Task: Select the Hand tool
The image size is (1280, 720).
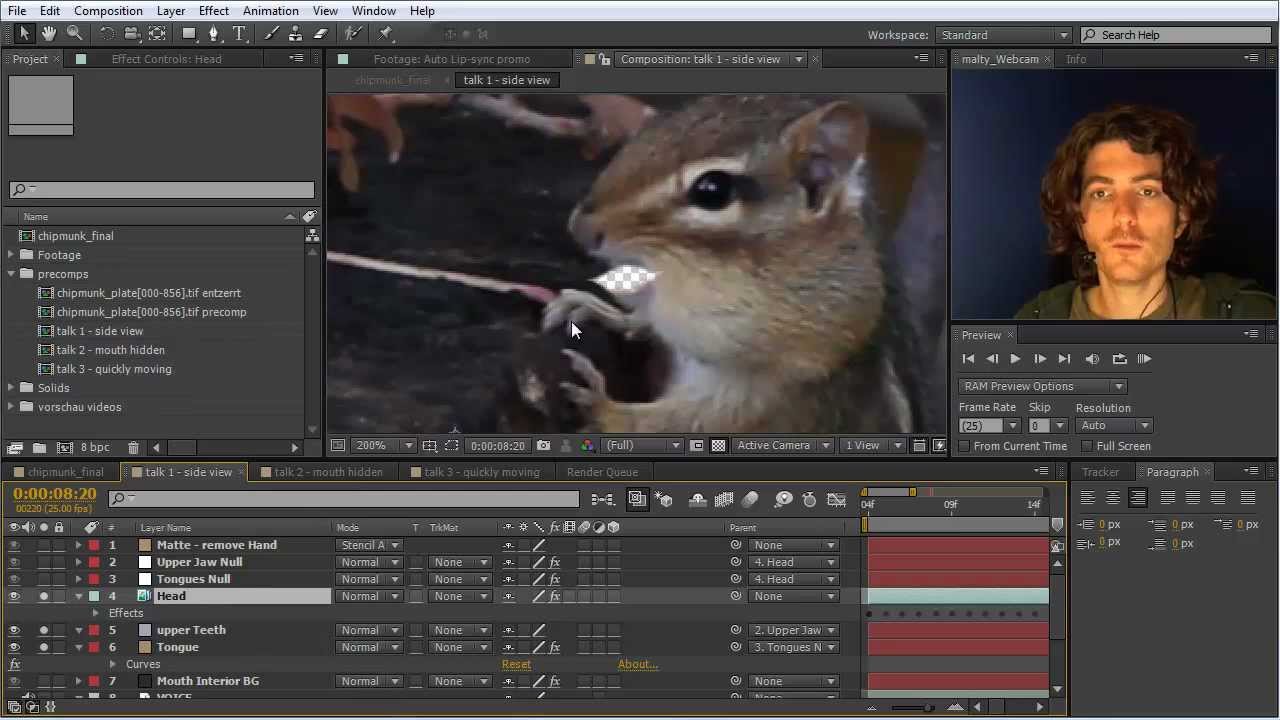Action: pyautogui.click(x=49, y=34)
